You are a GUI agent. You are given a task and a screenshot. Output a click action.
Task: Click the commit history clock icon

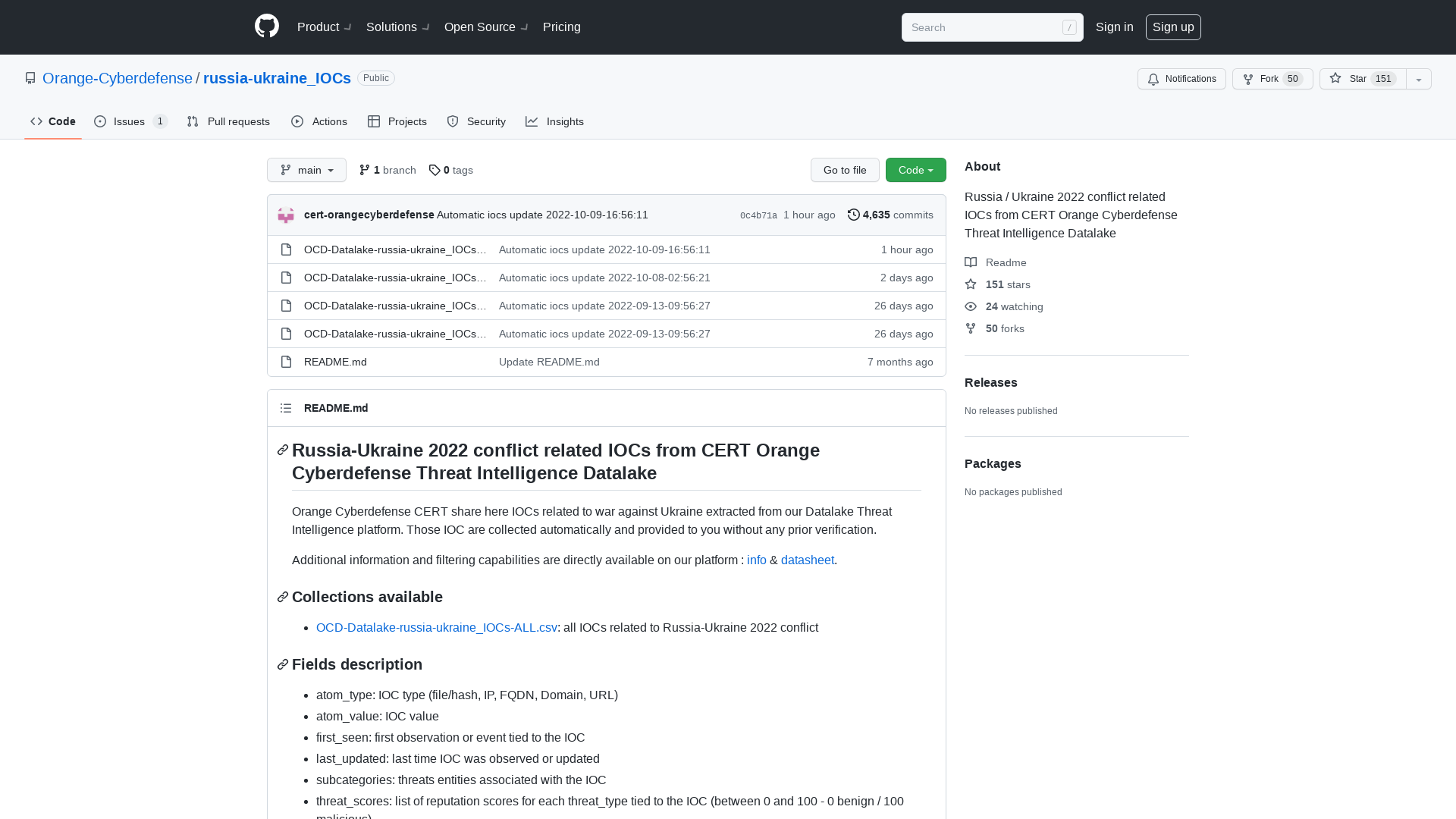tap(854, 215)
